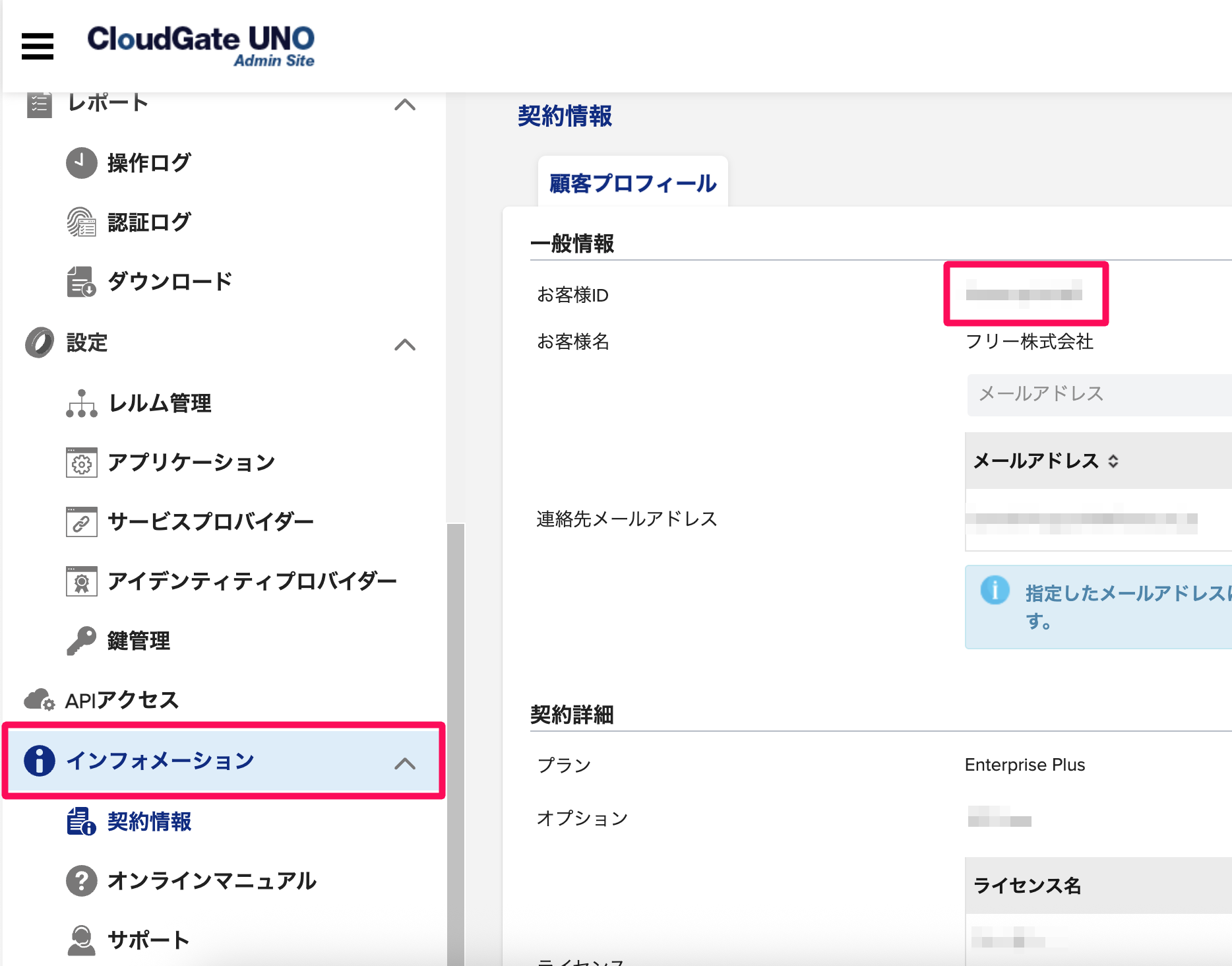Select the 顧客プロフィール tab
1232x966 pixels.
(x=632, y=183)
